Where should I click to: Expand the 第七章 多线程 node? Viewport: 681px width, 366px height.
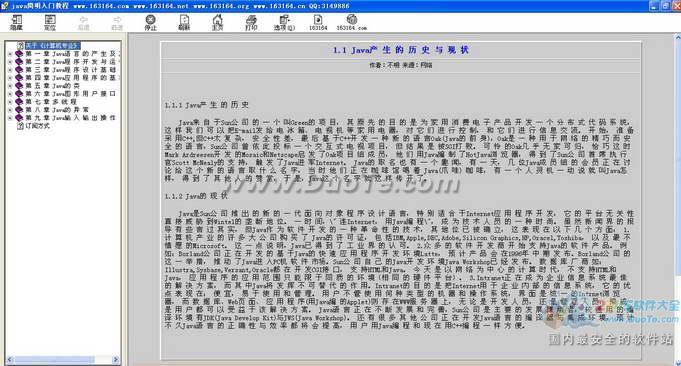click(x=10, y=102)
